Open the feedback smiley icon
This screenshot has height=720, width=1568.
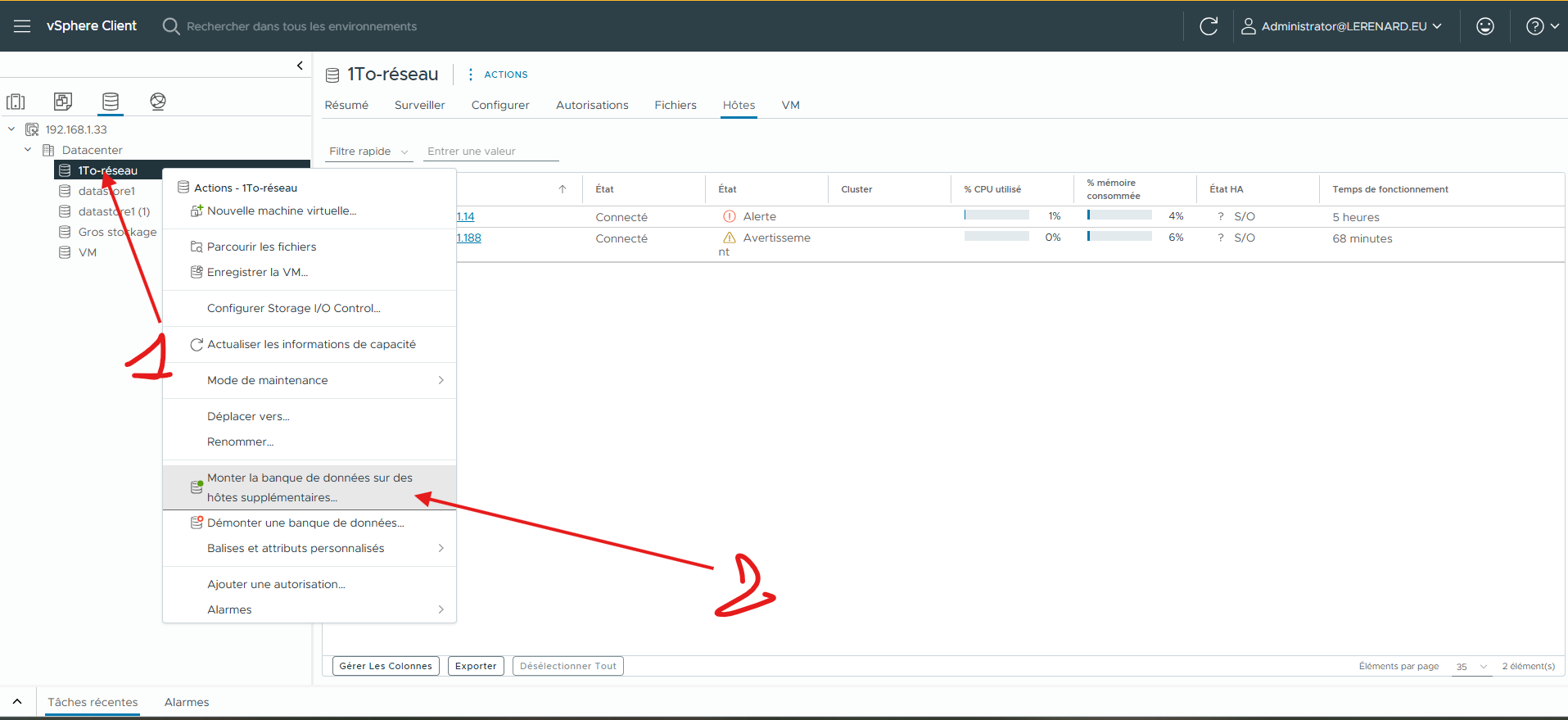1485,26
